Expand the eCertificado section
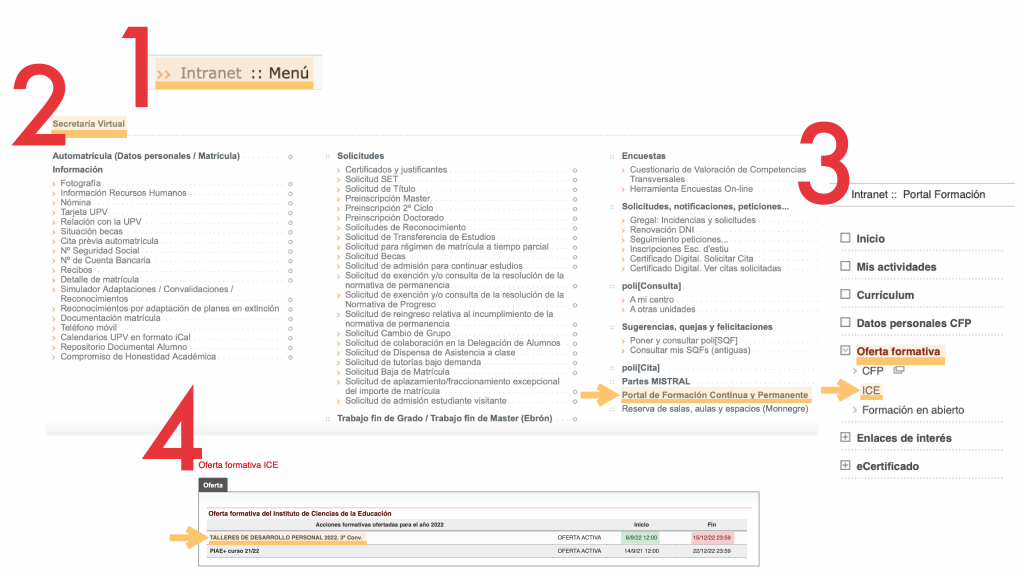The height and width of the screenshot is (576, 1024). (845, 466)
